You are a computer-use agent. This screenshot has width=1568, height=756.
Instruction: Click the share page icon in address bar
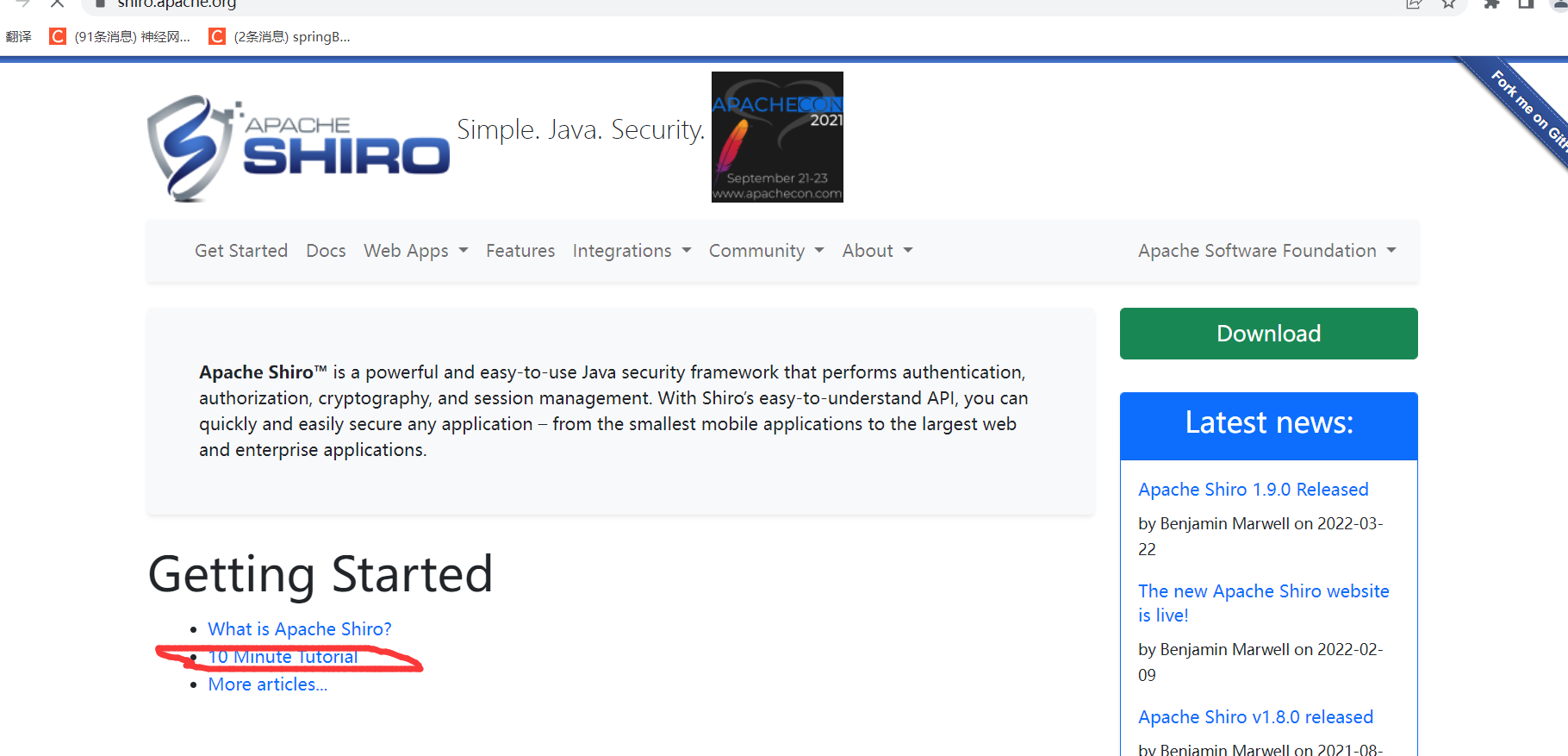1414,3
